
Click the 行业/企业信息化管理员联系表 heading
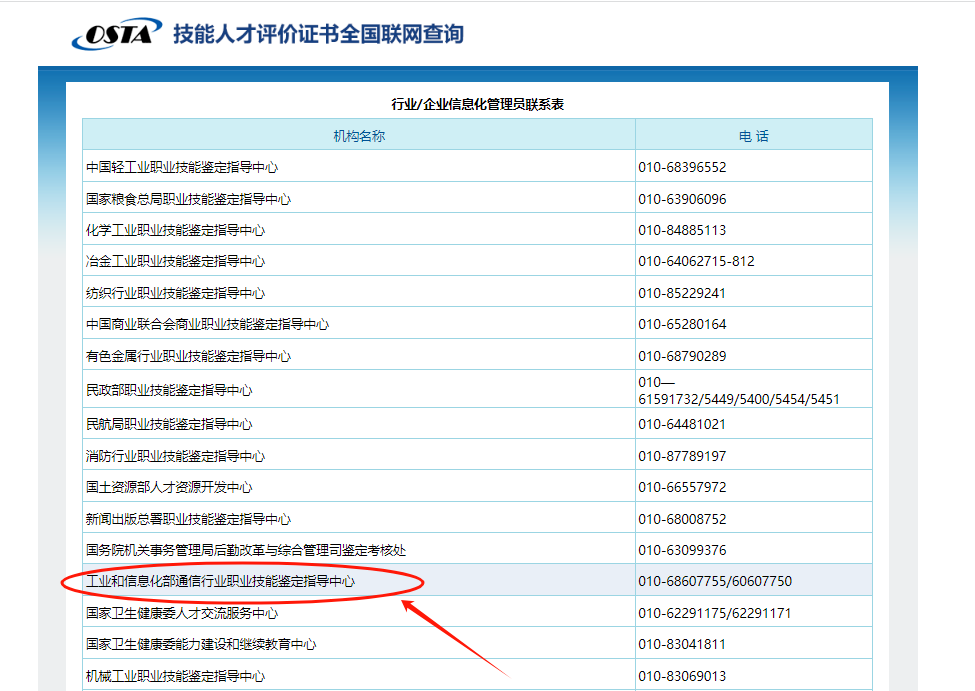pos(478,104)
